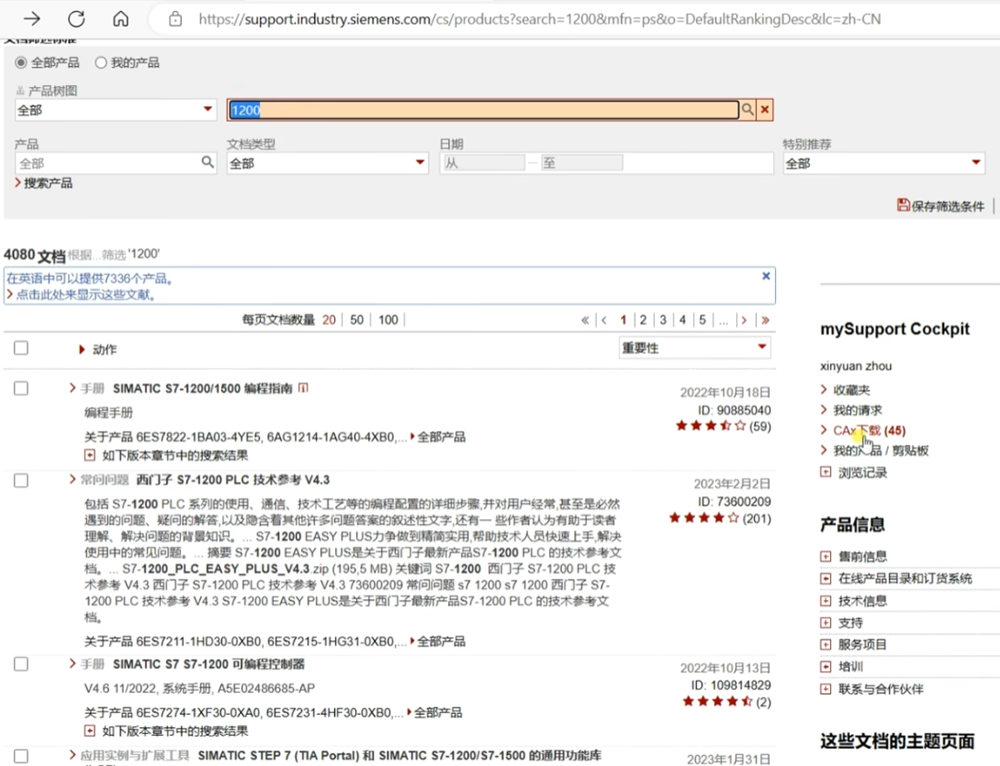Select the 我的产品 radio button
This screenshot has height=766, width=1000.
tap(100, 62)
